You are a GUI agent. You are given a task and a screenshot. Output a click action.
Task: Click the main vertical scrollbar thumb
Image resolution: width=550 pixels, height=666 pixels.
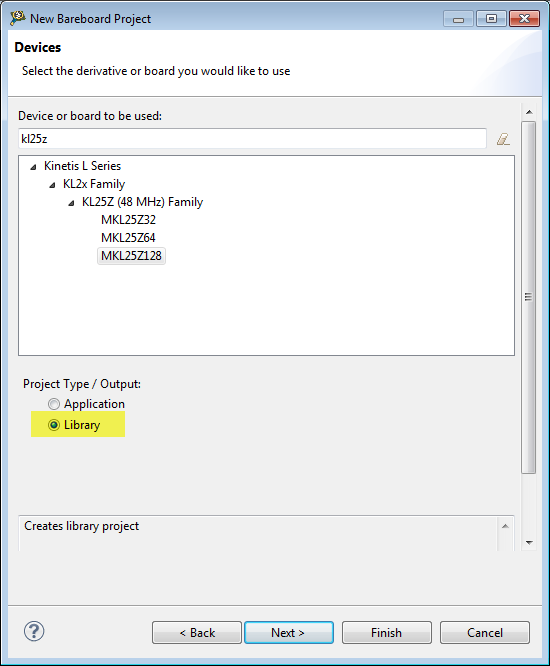(529, 297)
